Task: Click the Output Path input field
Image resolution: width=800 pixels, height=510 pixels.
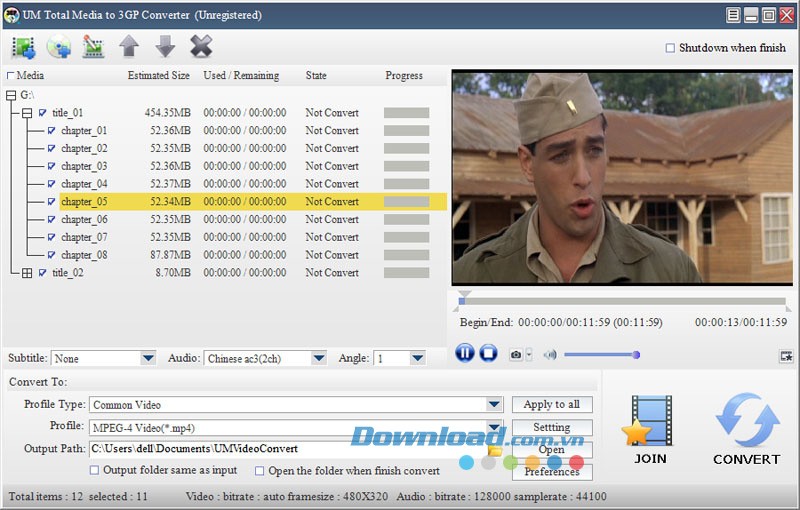Action: (288, 449)
